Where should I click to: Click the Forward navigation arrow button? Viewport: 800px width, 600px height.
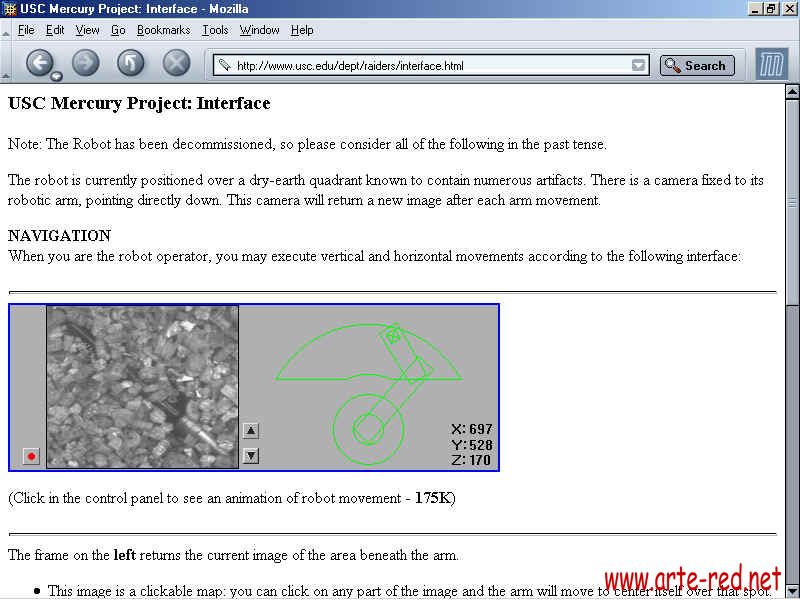pyautogui.click(x=86, y=63)
